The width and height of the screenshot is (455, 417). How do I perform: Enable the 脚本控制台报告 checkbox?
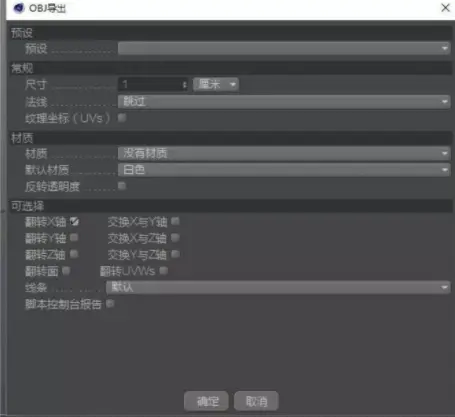click(x=110, y=303)
